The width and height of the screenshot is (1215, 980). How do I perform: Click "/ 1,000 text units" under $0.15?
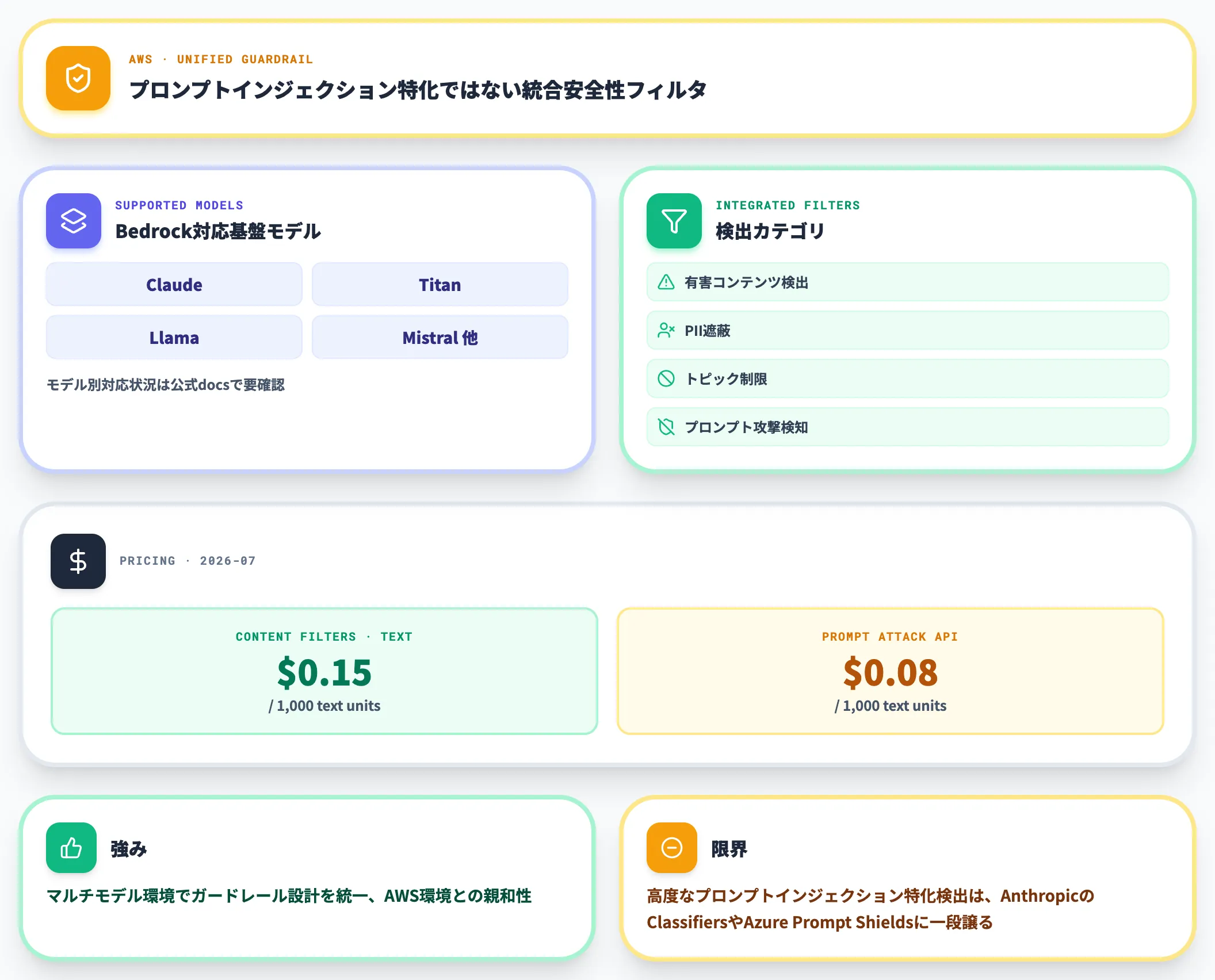pos(324,706)
